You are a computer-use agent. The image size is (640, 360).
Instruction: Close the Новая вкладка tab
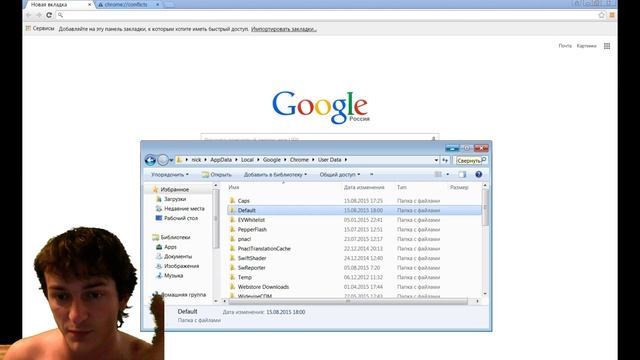pos(90,4)
